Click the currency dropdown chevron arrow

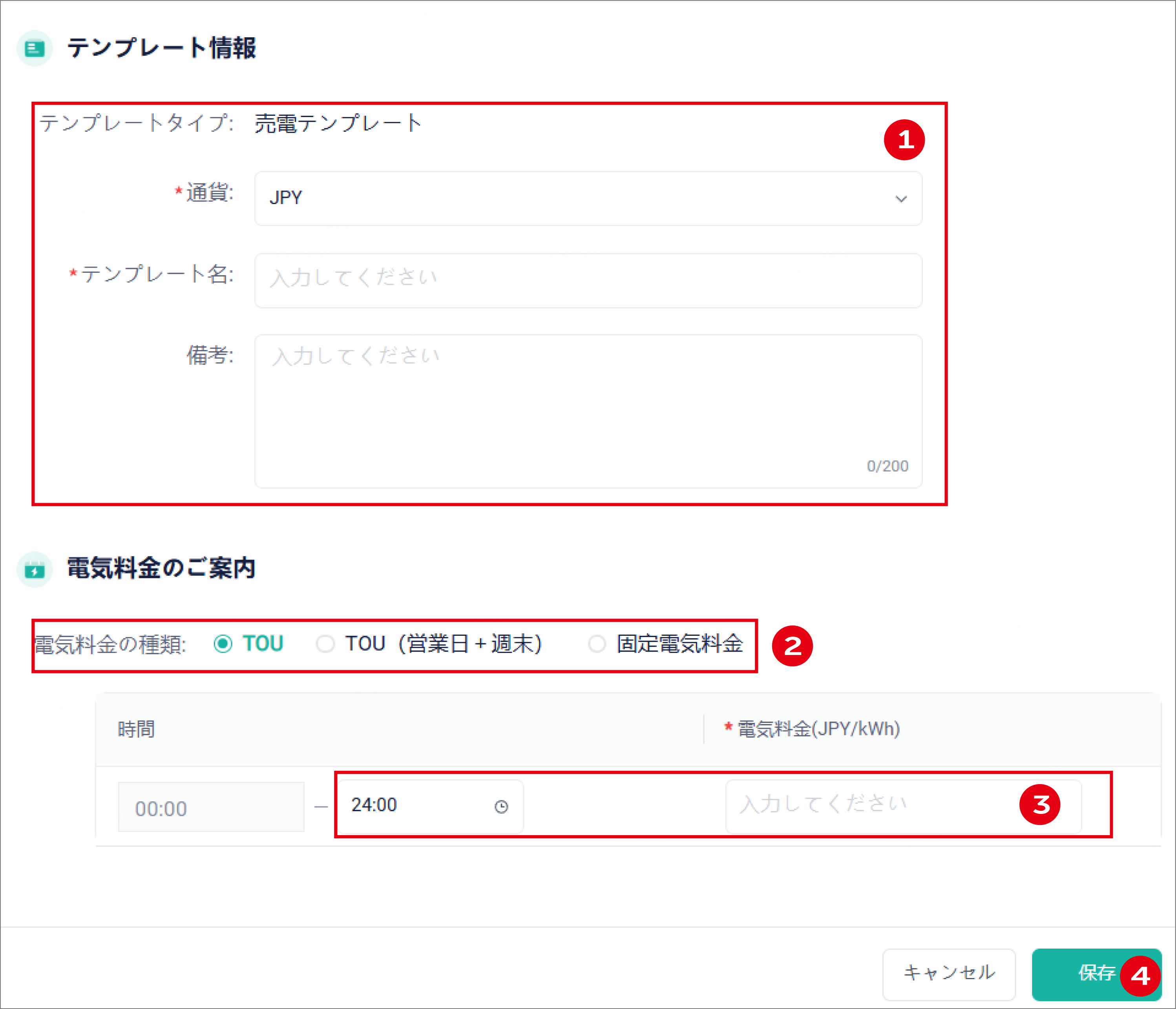click(x=900, y=199)
